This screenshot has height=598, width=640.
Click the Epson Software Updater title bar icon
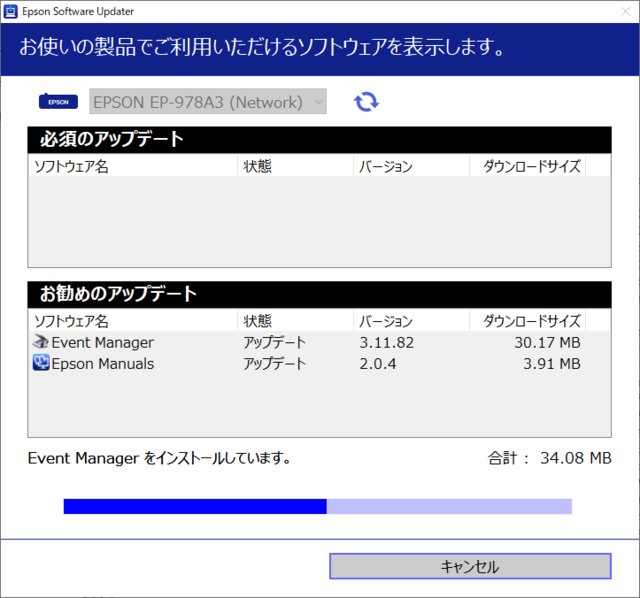click(10, 11)
